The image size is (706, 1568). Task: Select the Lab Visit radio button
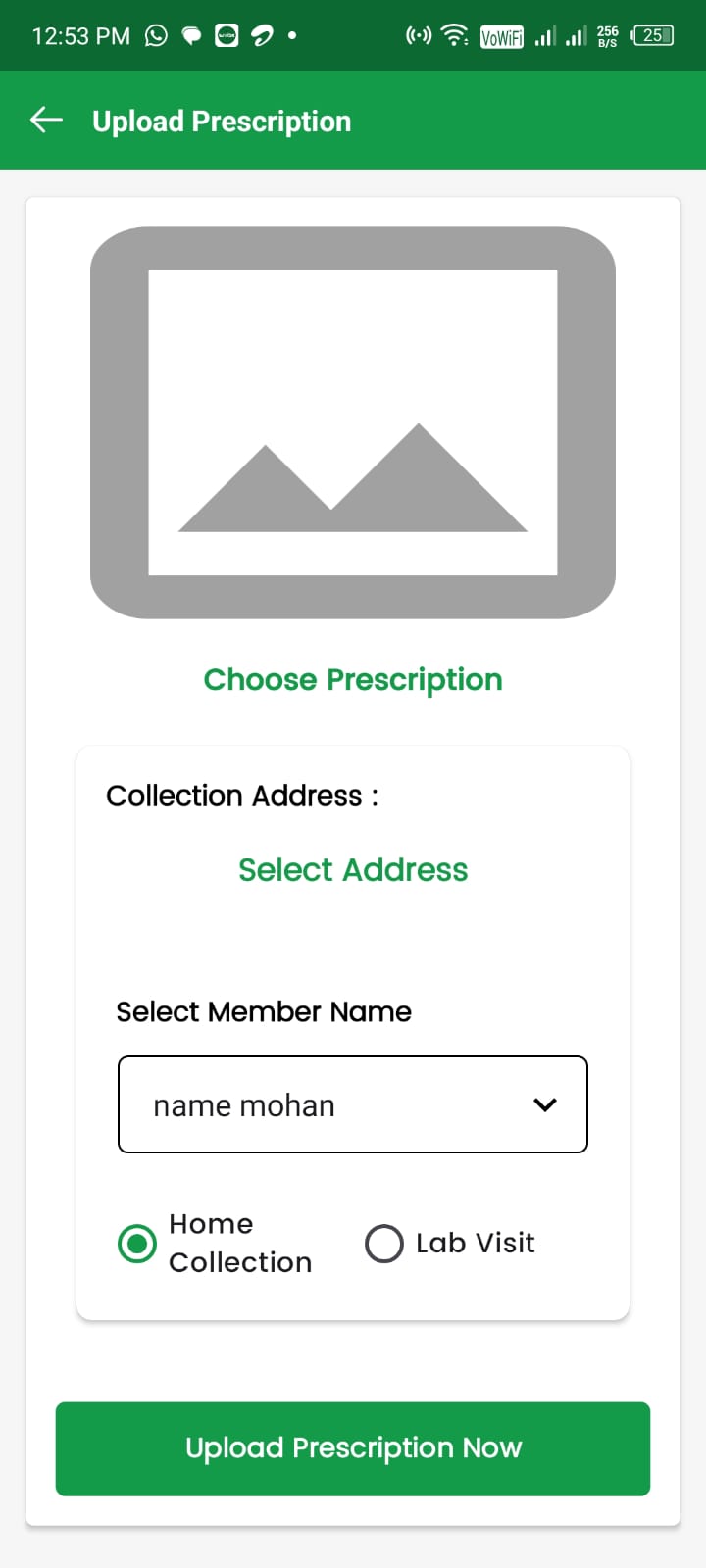click(x=384, y=1244)
